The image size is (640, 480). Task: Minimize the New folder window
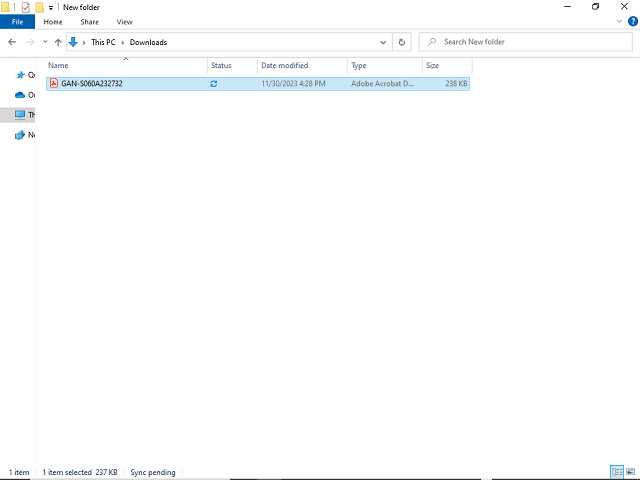(x=567, y=7)
